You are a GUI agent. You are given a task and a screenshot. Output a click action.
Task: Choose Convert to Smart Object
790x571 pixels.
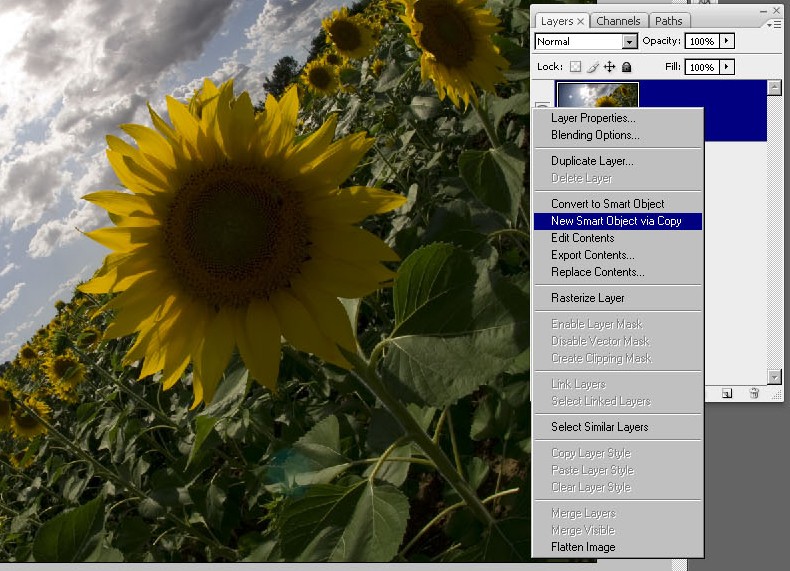click(x=618, y=204)
